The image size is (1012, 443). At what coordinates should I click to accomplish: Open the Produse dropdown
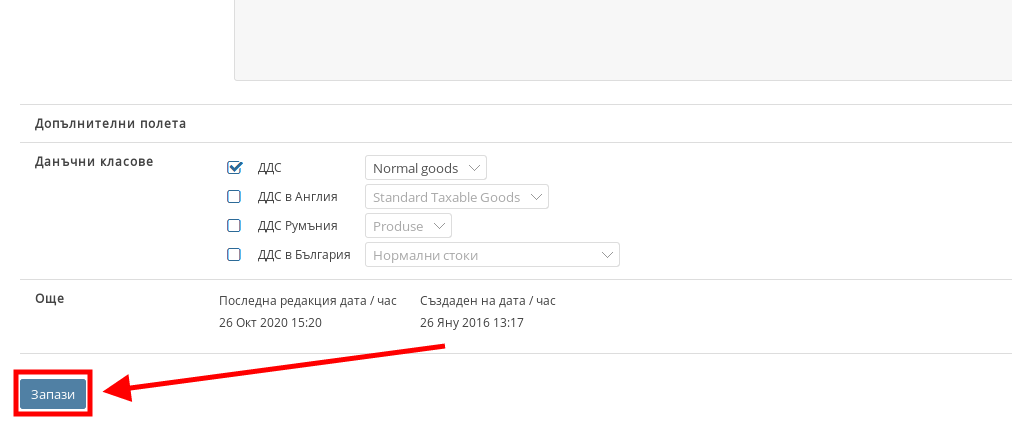coord(408,226)
